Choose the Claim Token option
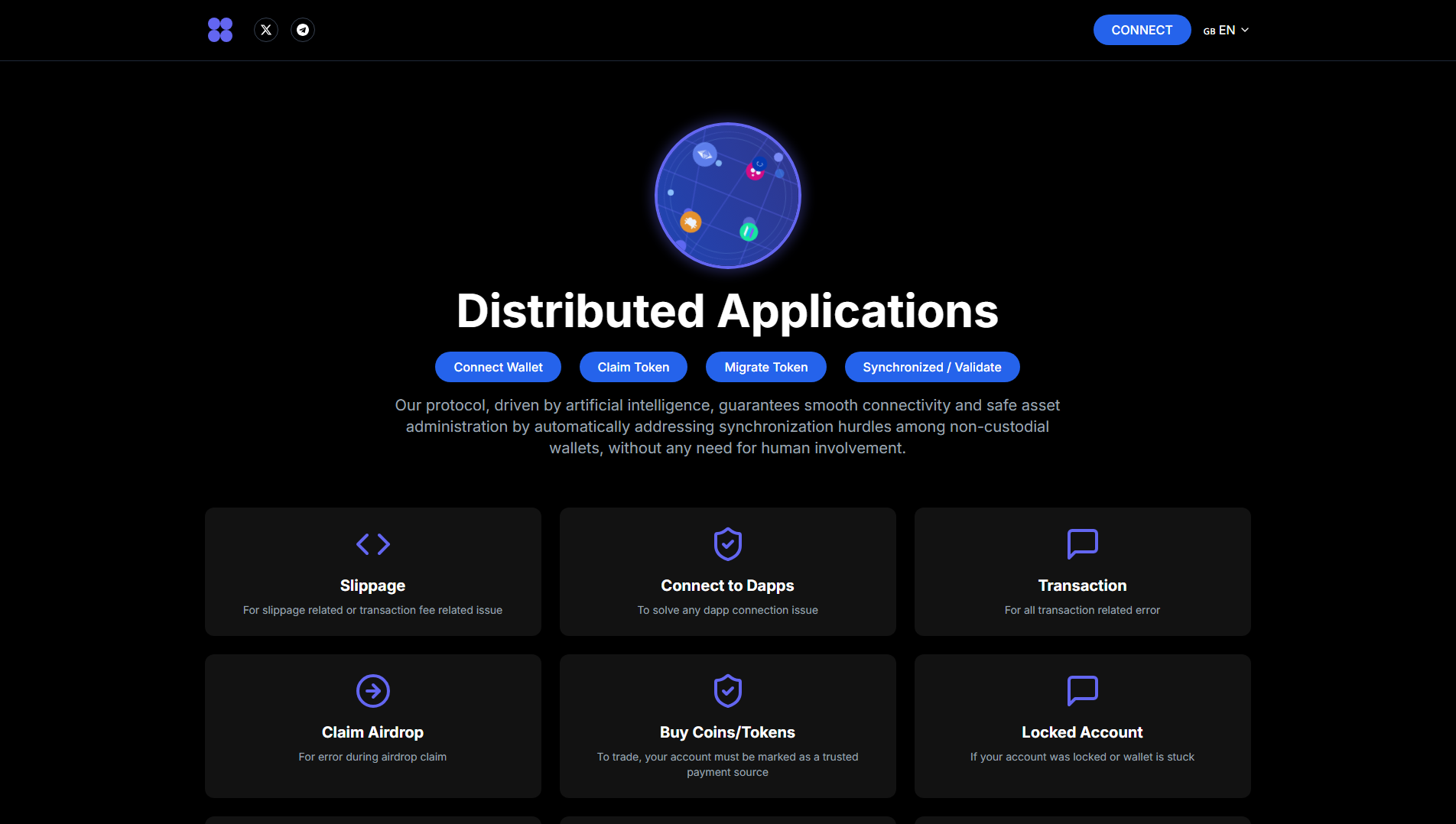The width and height of the screenshot is (1456, 824). click(x=633, y=367)
